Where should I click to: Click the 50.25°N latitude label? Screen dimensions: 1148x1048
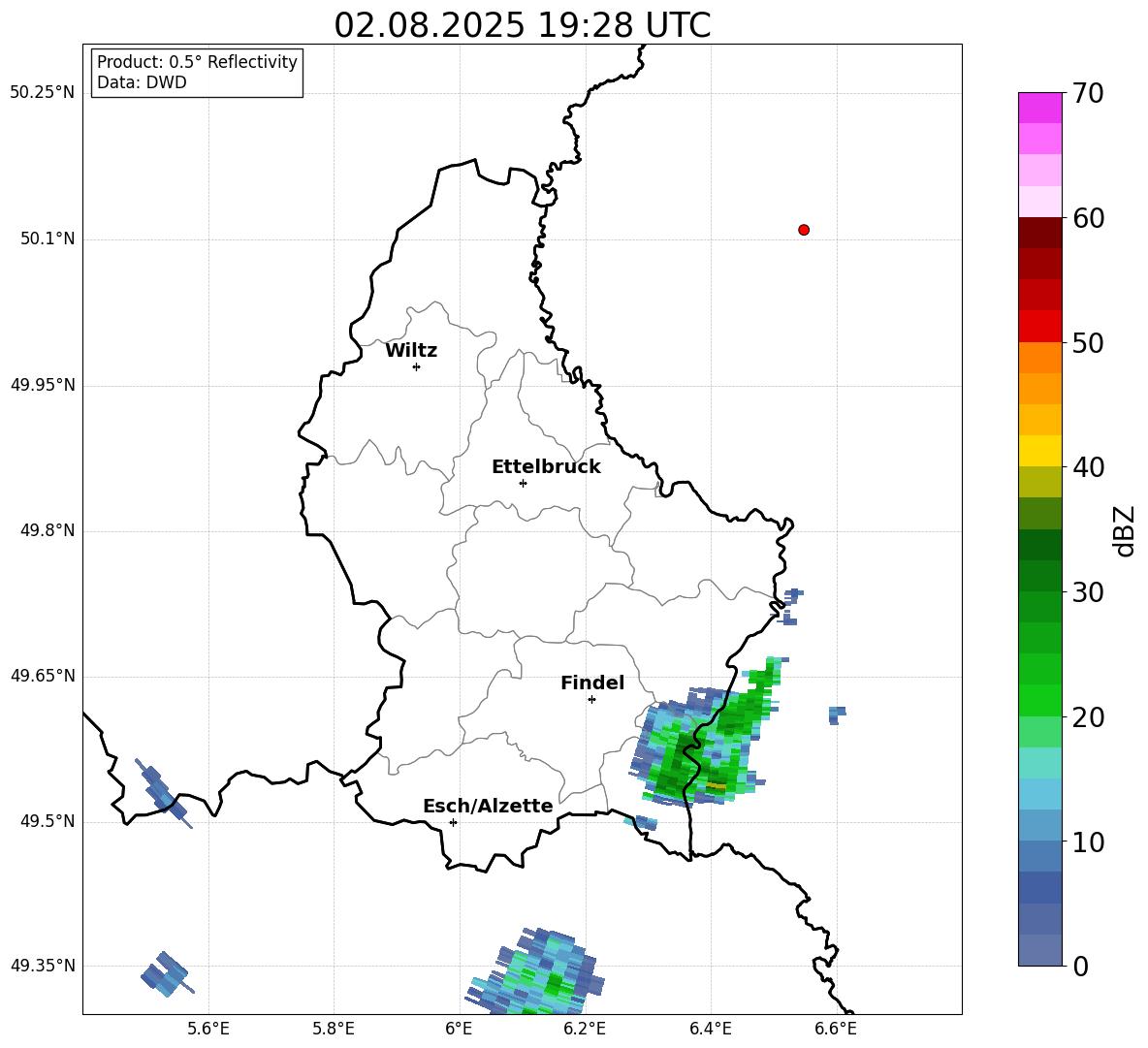pos(42,93)
